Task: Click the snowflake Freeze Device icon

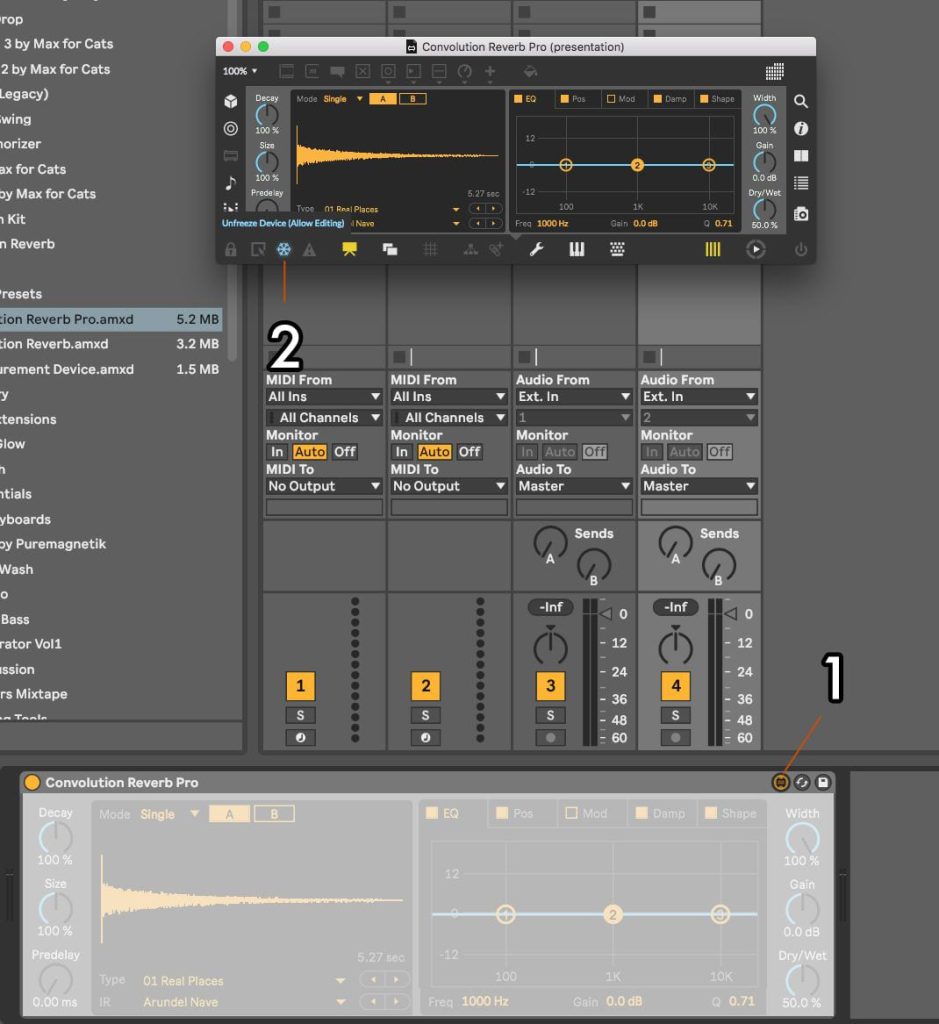Action: 283,250
